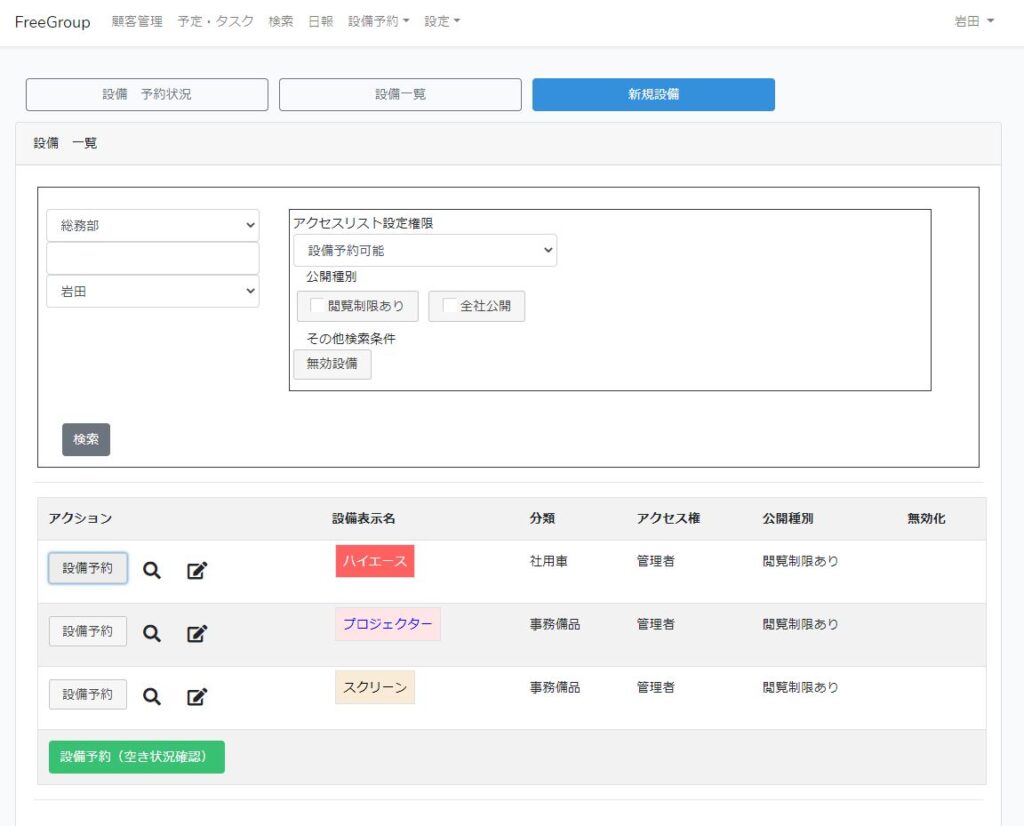This screenshot has height=826, width=1024.
Task: Open the 設定 menu in the navbar
Action: pyautogui.click(x=442, y=21)
